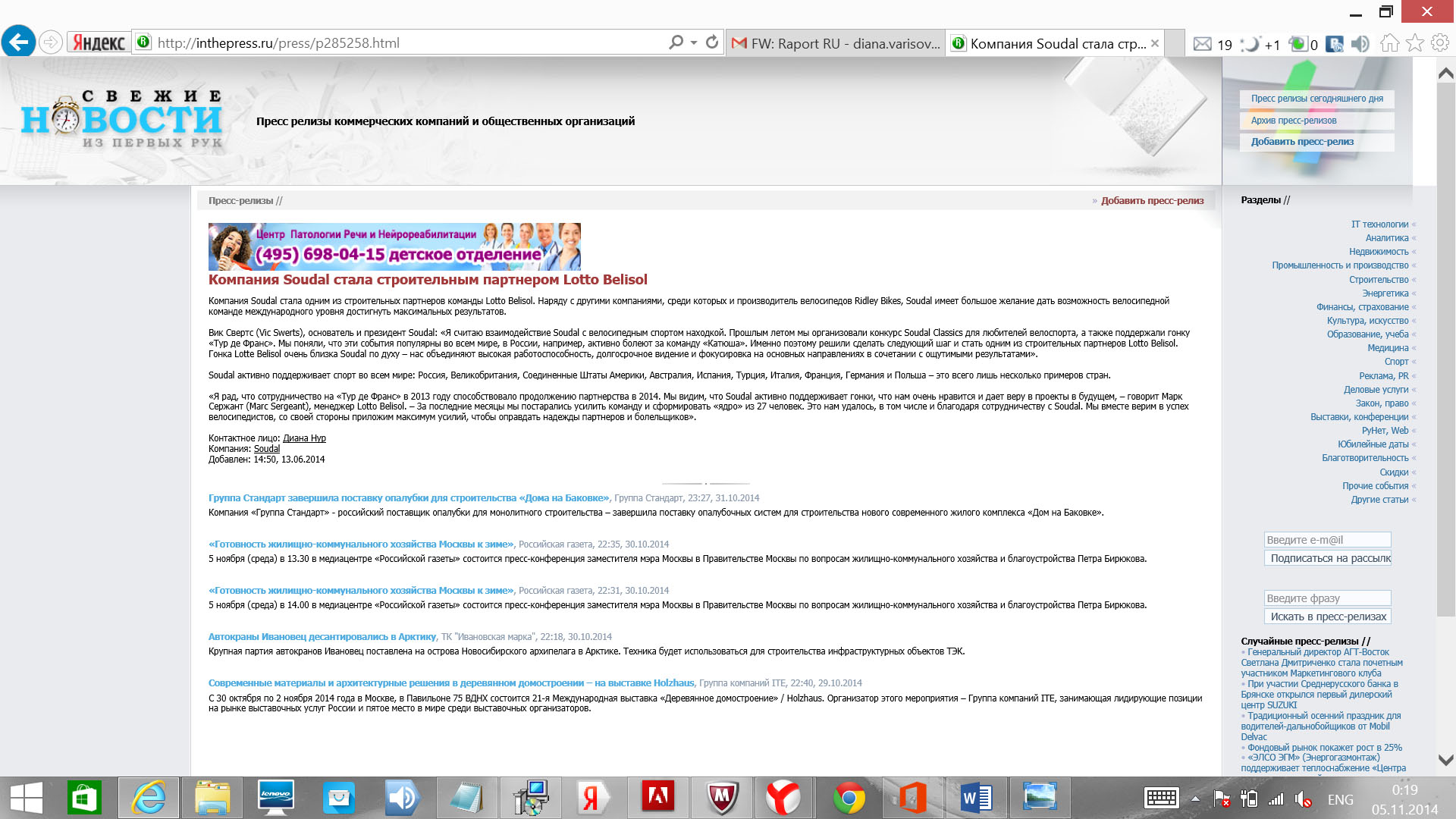Image resolution: width=1456 pixels, height=819 pixels.
Task: Select Аналитика section
Action: pyautogui.click(x=1387, y=238)
